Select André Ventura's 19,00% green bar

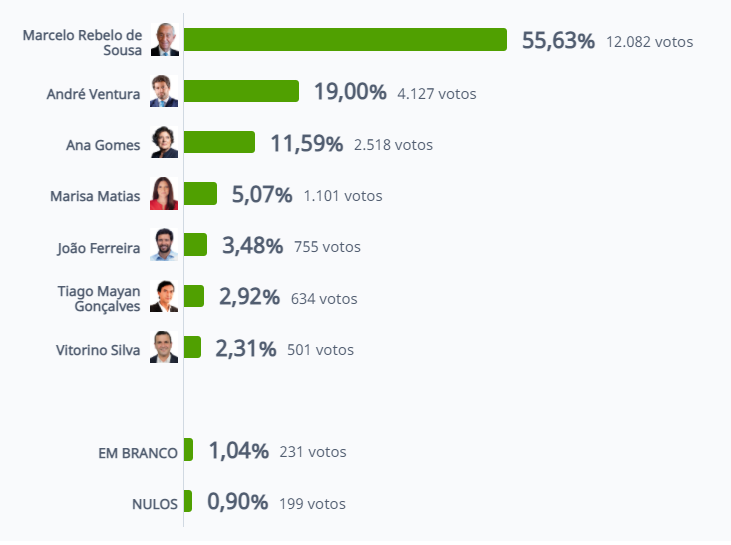pos(241,91)
